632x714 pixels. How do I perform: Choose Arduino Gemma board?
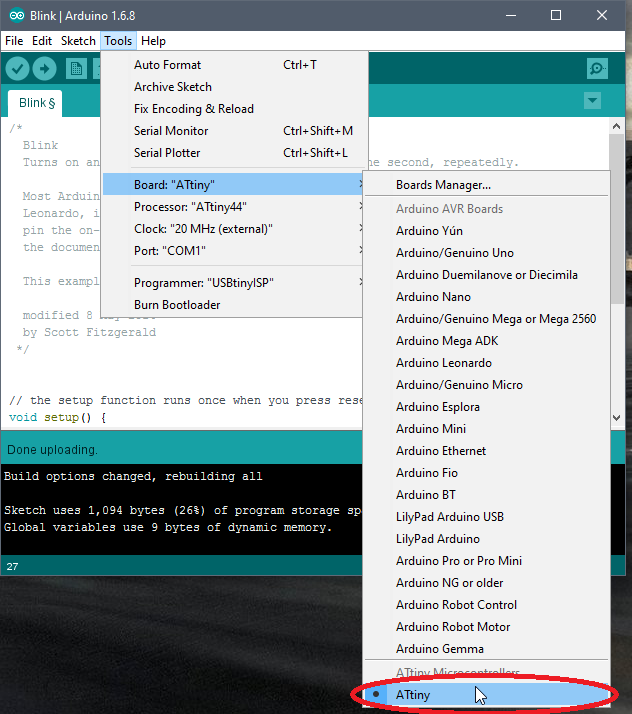click(487, 649)
